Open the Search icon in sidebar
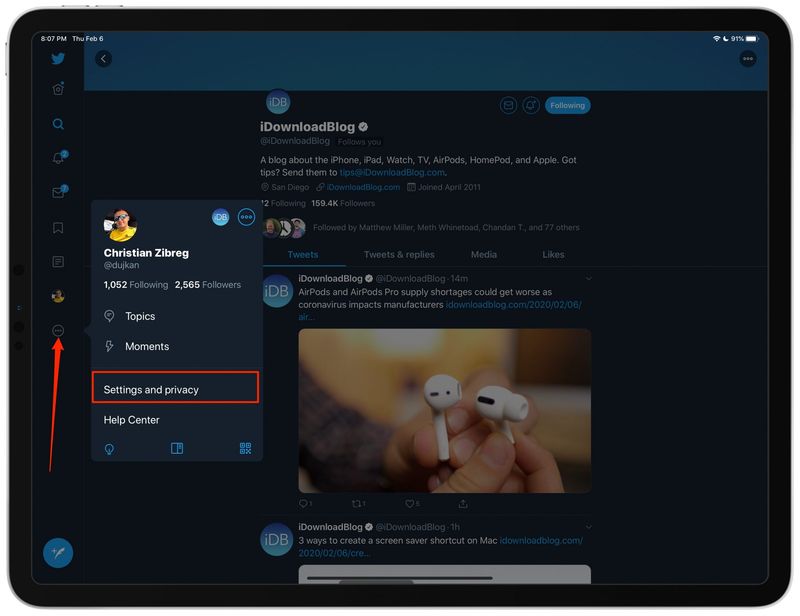This screenshot has width=800, height=616. pyautogui.click(x=58, y=124)
